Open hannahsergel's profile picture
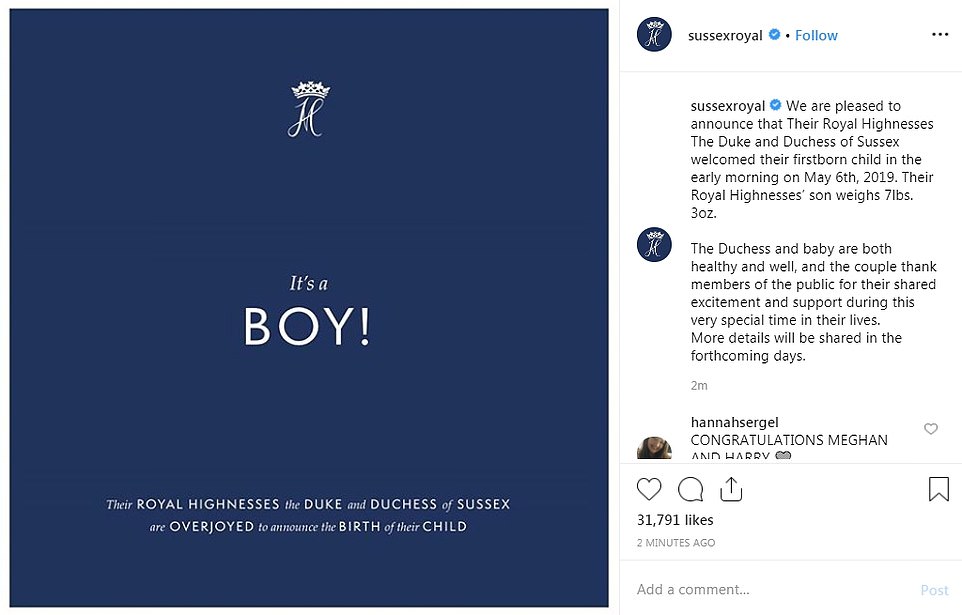962x615 pixels. pyautogui.click(x=654, y=446)
